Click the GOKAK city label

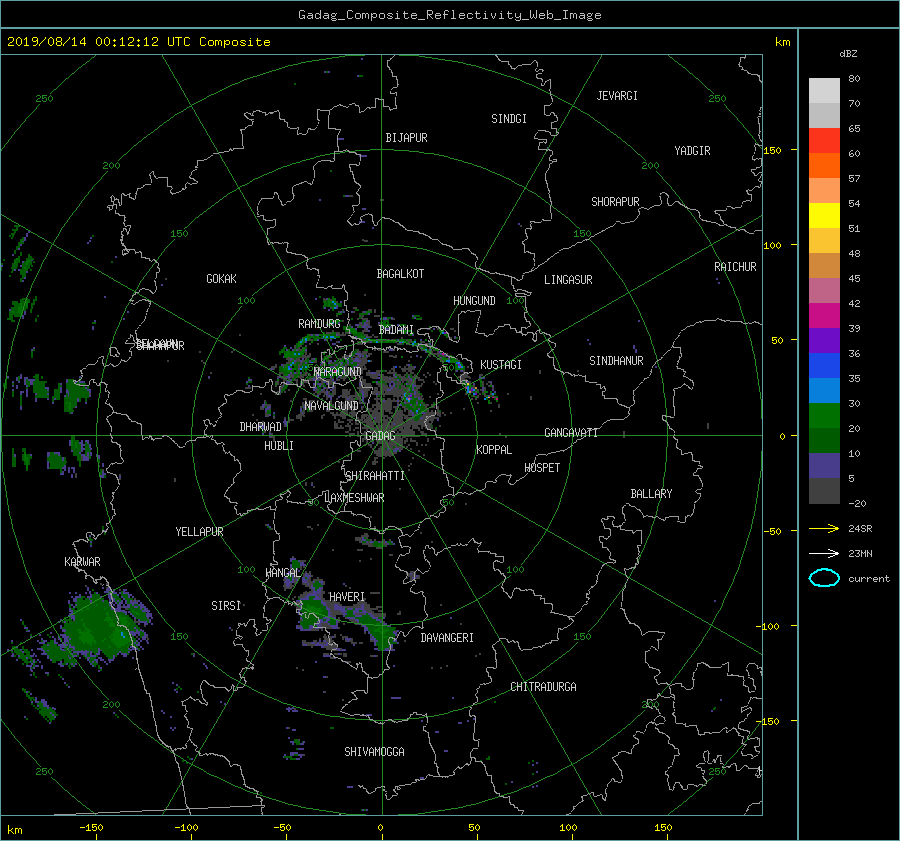click(221, 279)
